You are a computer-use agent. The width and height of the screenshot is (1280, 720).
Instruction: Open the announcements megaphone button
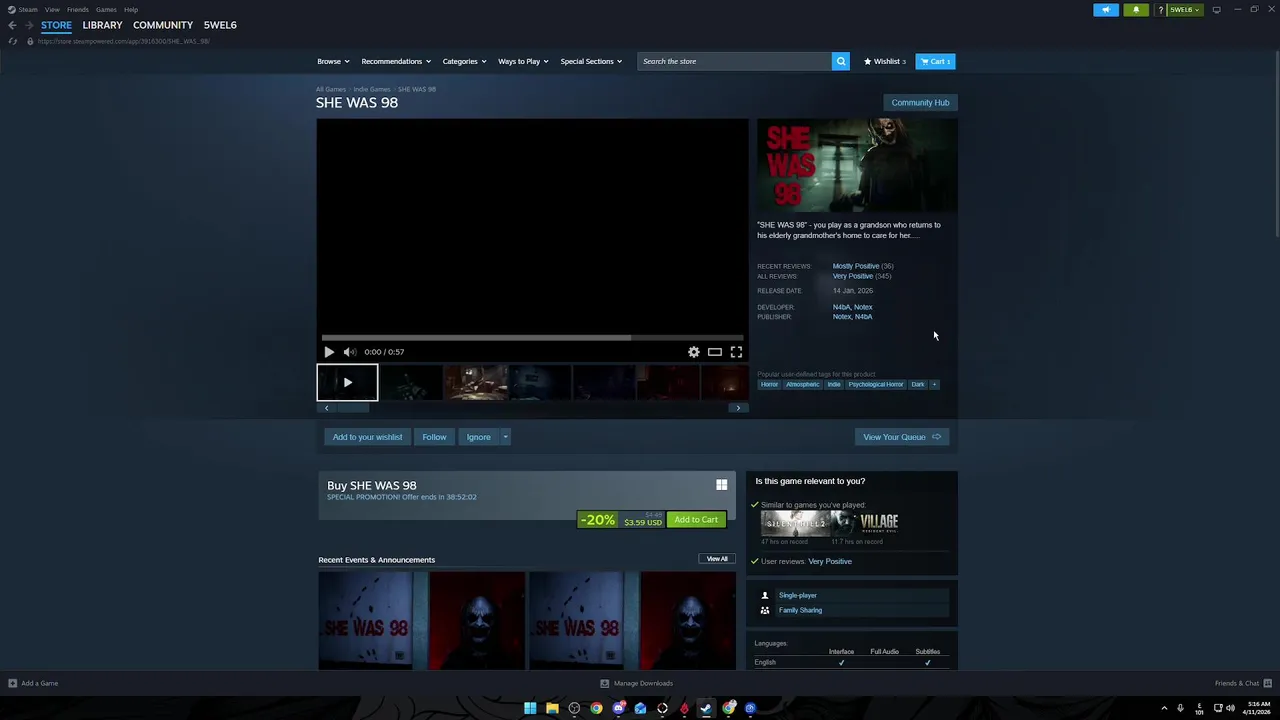coord(1106,10)
